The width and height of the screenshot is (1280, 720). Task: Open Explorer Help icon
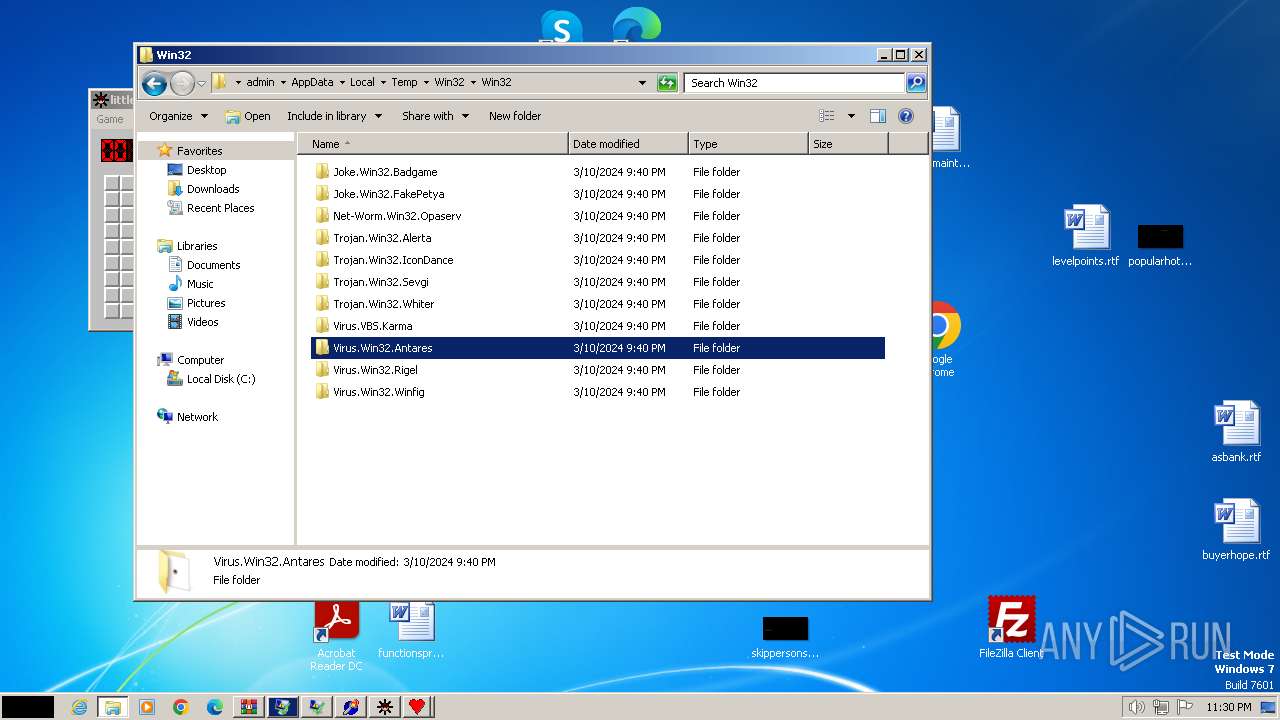pyautogui.click(x=906, y=116)
